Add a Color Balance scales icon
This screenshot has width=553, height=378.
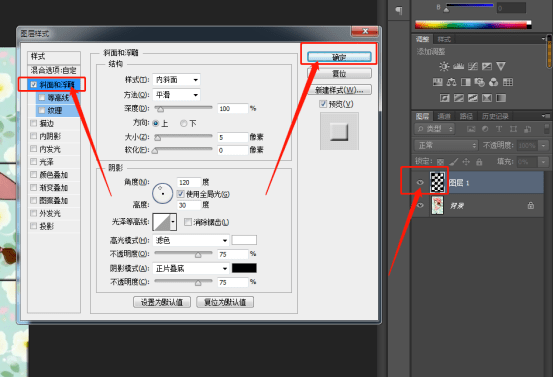coord(451,82)
